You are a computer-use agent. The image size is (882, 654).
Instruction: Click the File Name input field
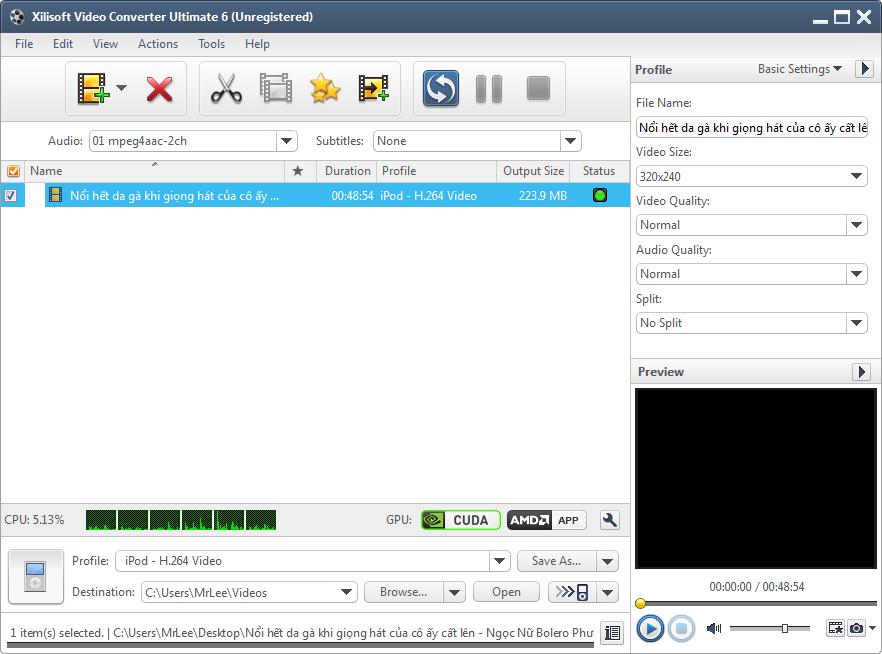point(751,128)
